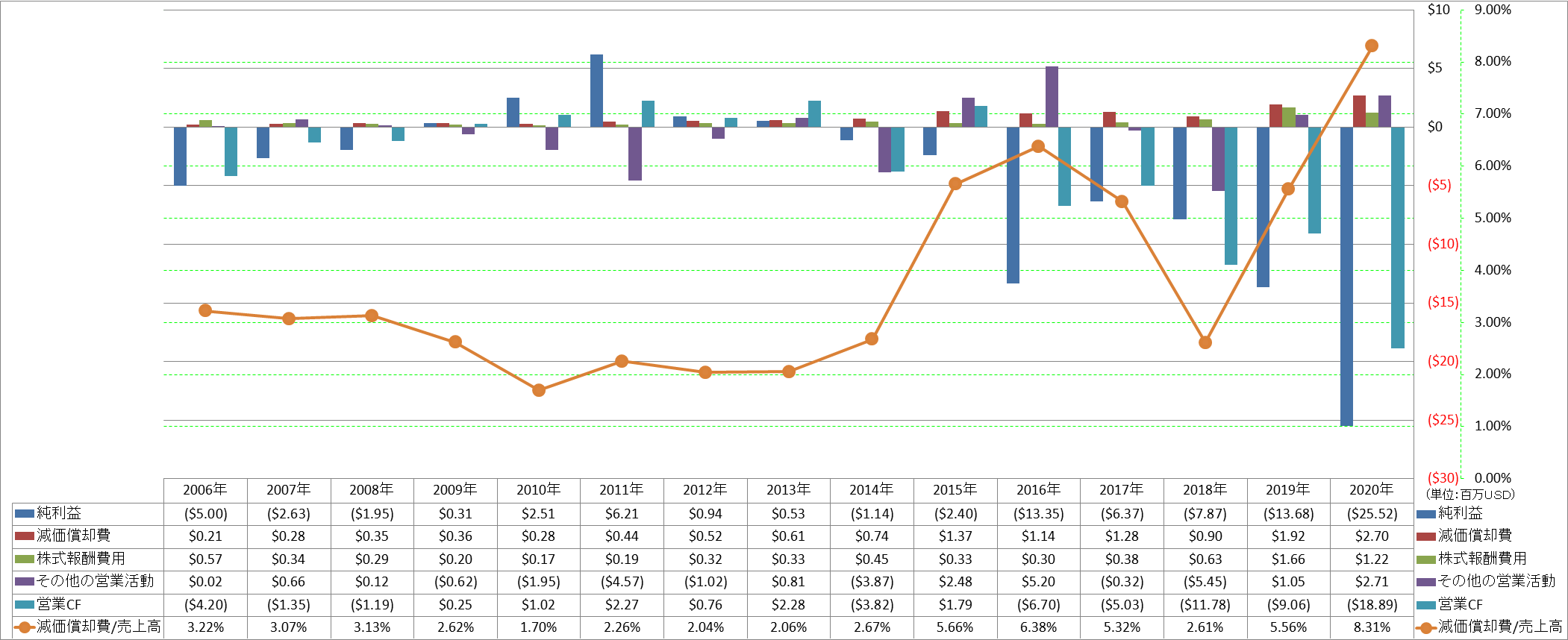1568x640 pixels.
Task: Click the 営業CF row label in the table
Action: pyautogui.click(x=59, y=604)
